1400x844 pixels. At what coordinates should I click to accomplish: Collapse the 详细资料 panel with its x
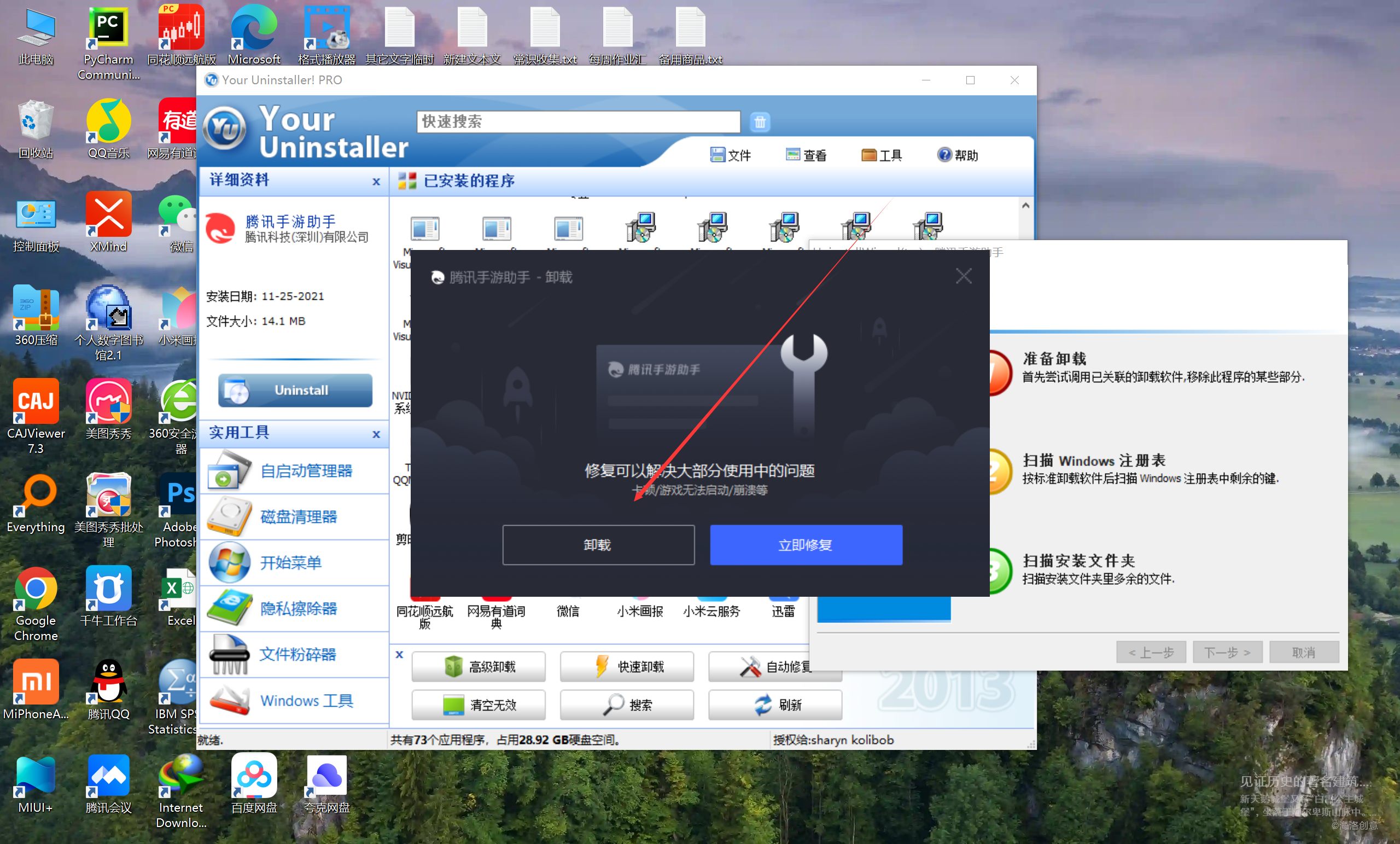pyautogui.click(x=376, y=182)
